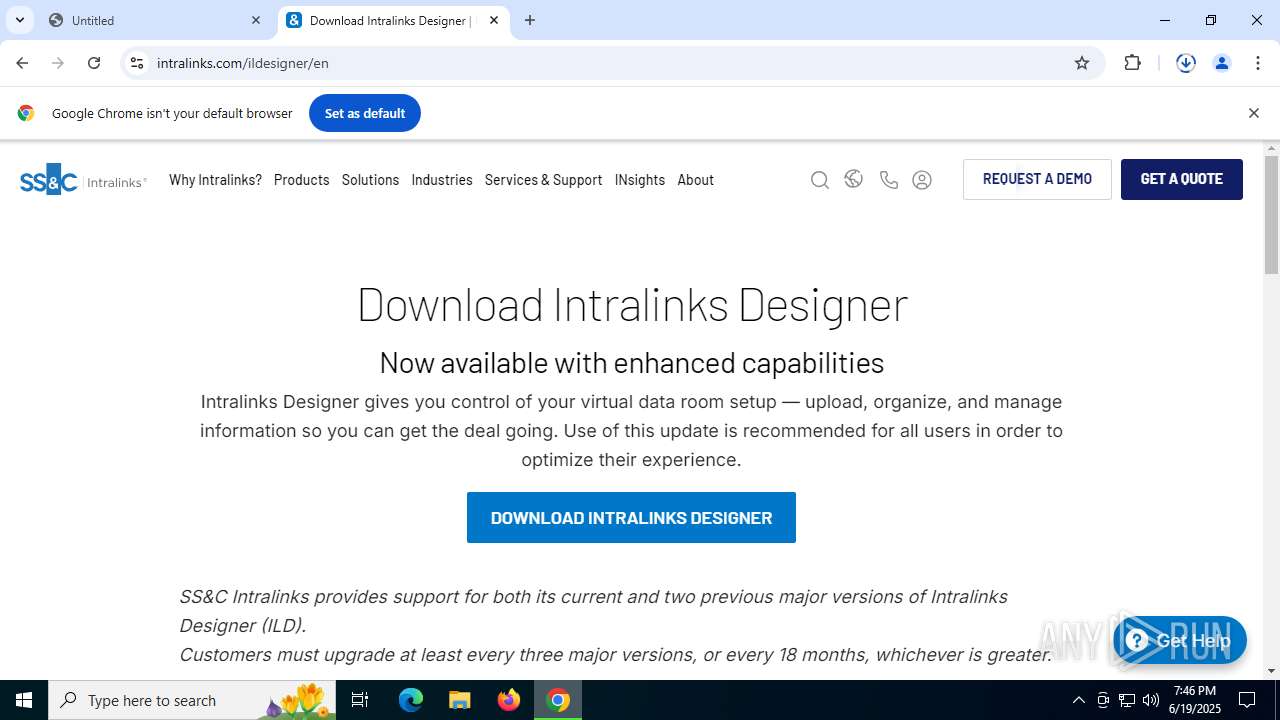Open the Windows notification center icon

click(x=1247, y=700)
